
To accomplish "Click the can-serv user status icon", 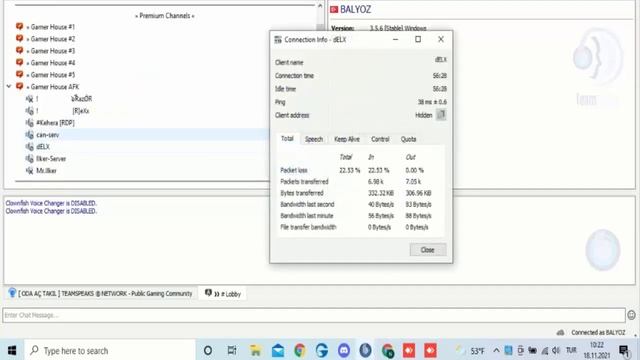I will [x=29, y=135].
